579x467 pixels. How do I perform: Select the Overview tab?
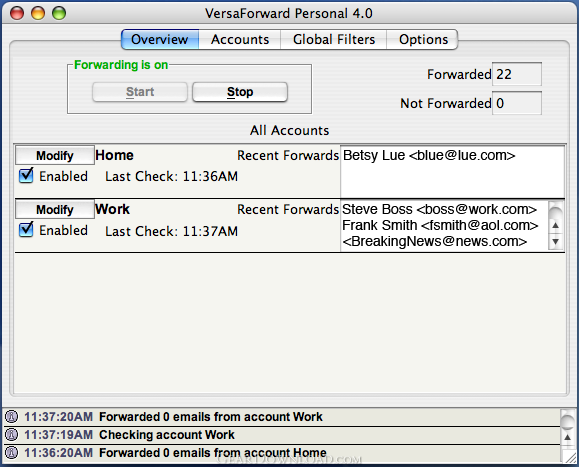pos(160,40)
